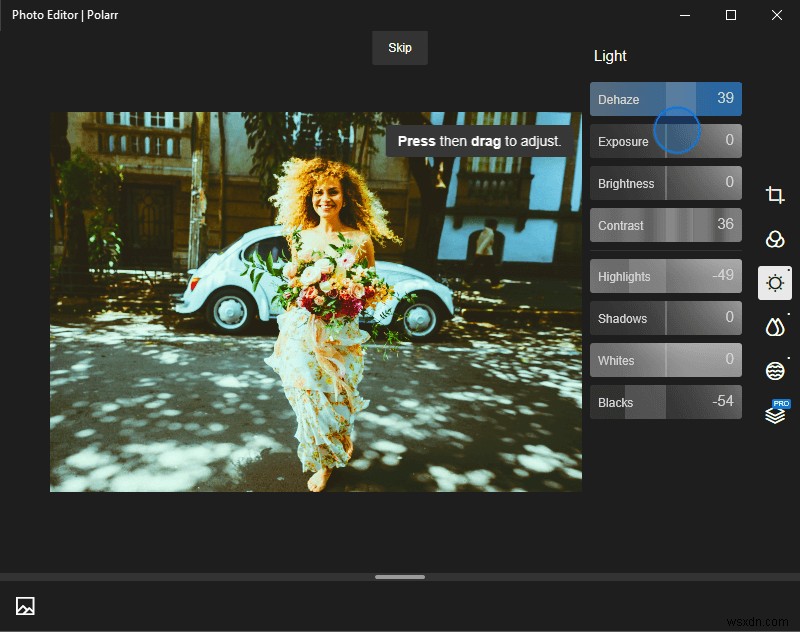The width and height of the screenshot is (800, 632).
Task: Click the Whites slider
Action: (665, 360)
